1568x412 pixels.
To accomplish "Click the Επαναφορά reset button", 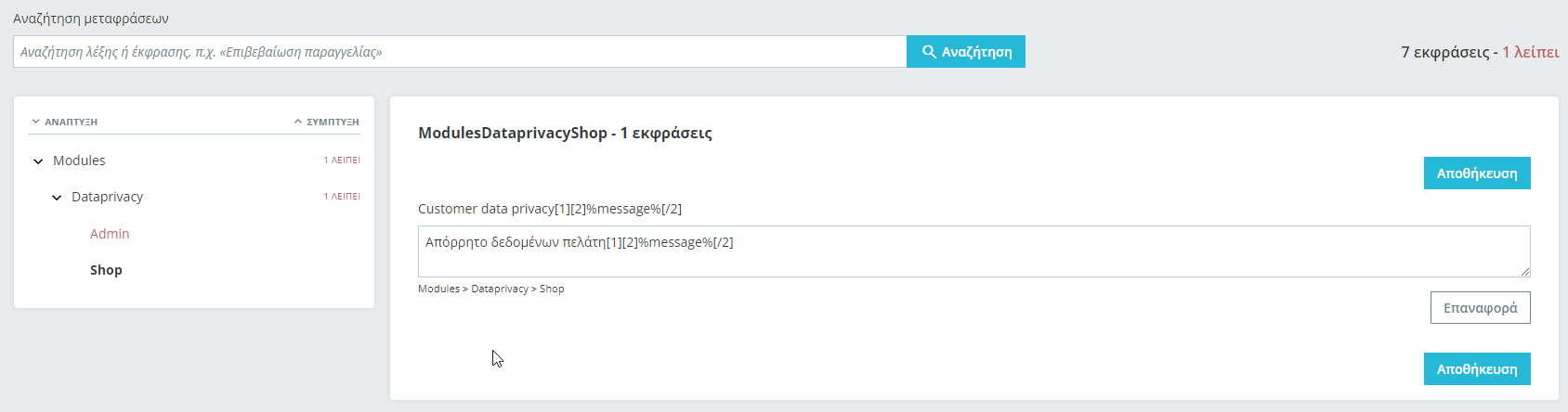I will click(x=1480, y=308).
